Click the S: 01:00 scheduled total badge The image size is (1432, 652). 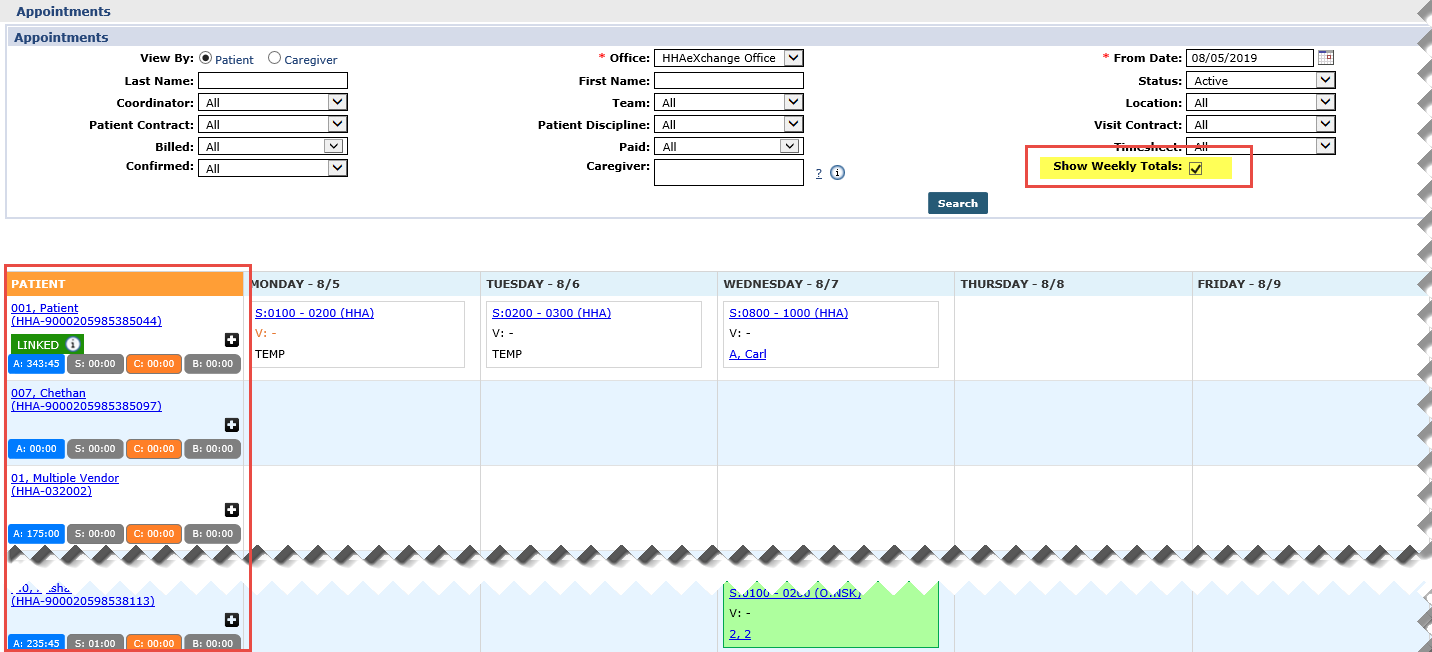point(95,643)
